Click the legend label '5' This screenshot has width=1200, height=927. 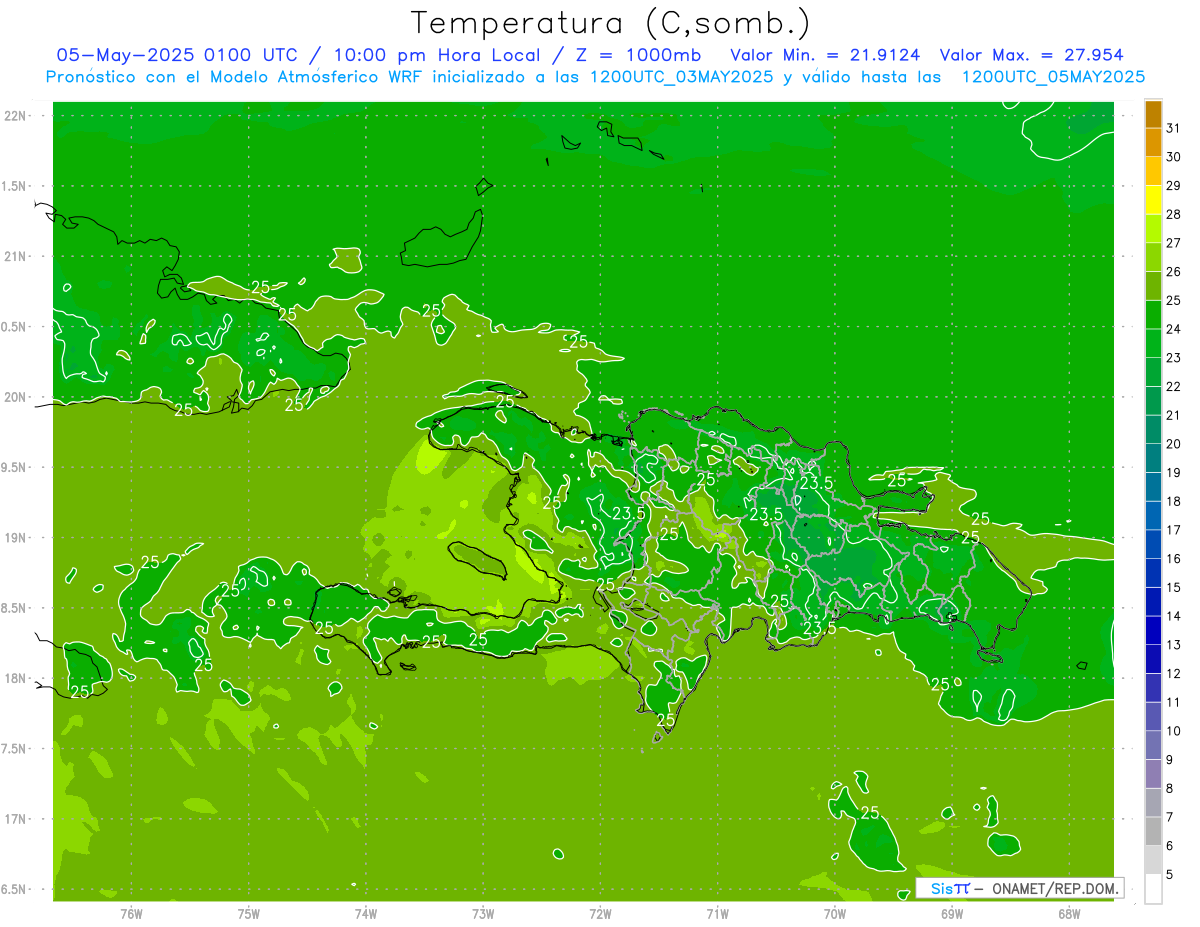[1169, 874]
